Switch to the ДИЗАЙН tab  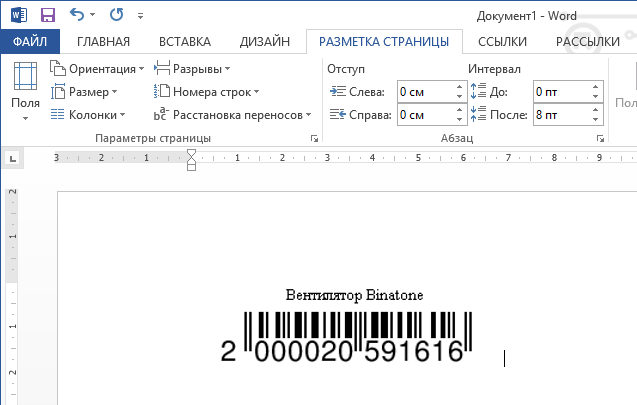[x=265, y=41]
